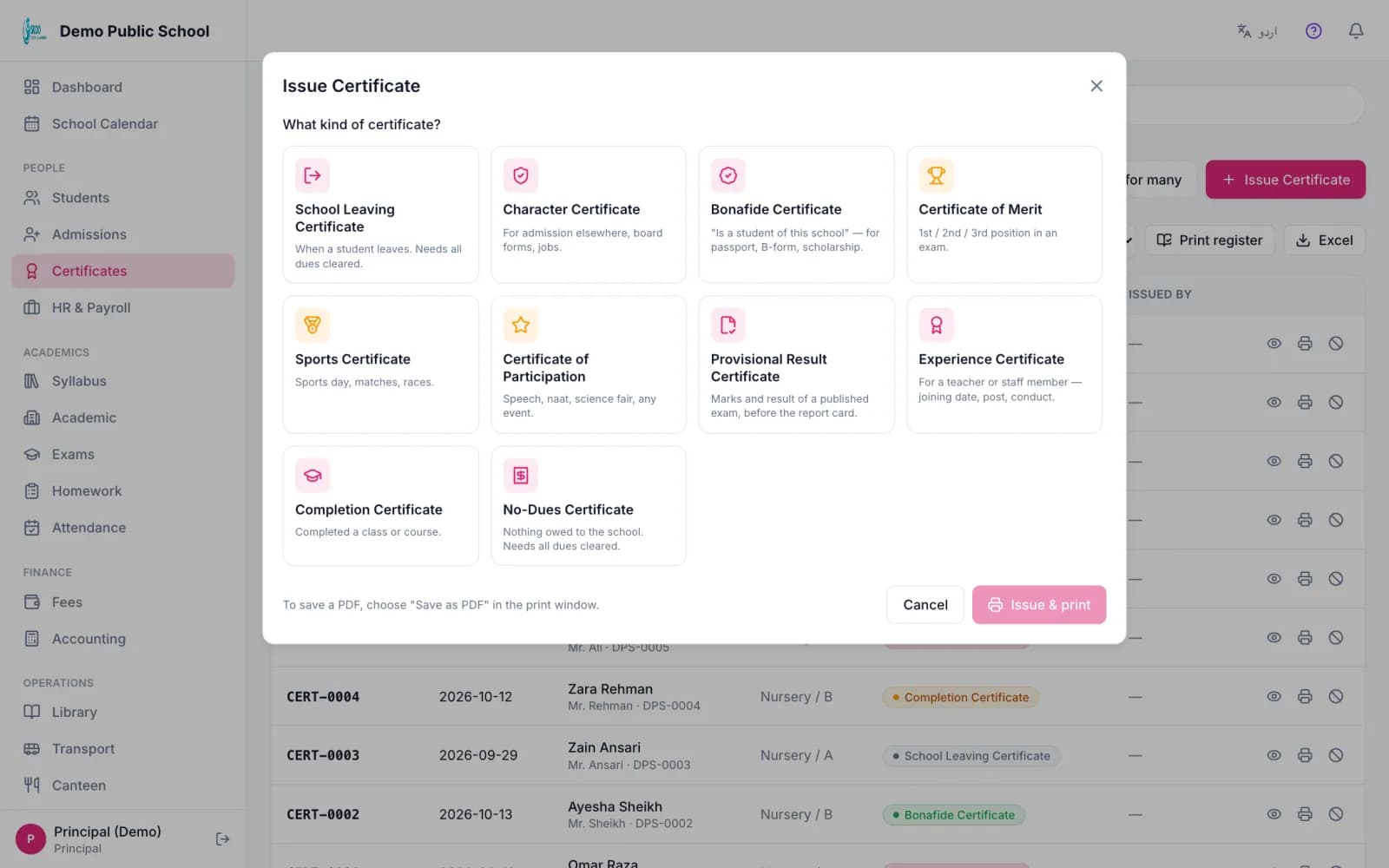
Task: Go to School Calendar
Action: click(x=122, y=124)
